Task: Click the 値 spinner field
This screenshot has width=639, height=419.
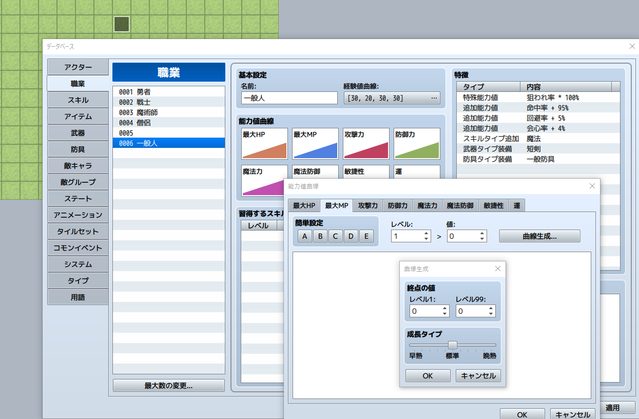Action: point(466,236)
